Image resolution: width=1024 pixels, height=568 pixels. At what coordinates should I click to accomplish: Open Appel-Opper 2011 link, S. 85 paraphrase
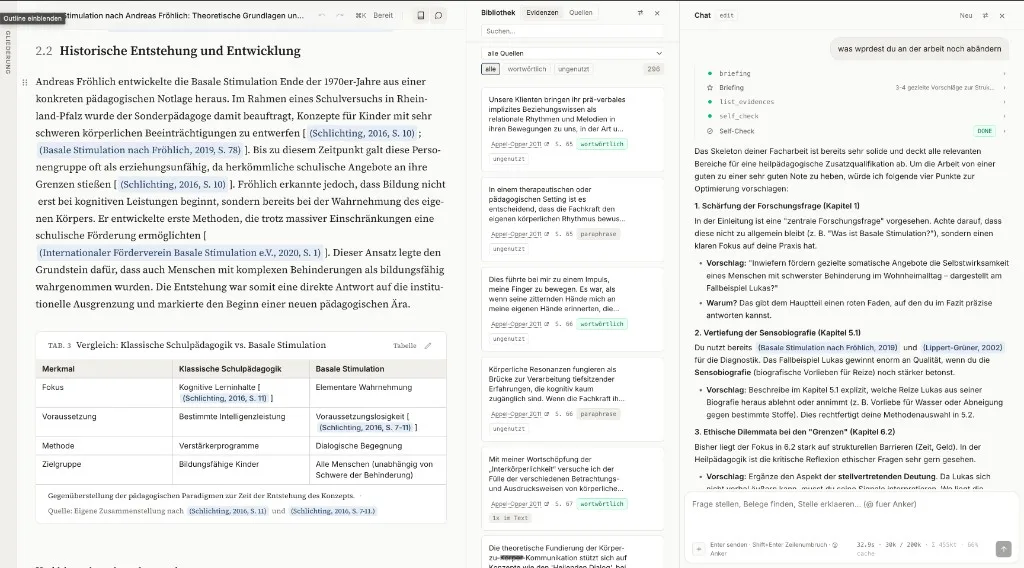pyautogui.click(x=520, y=234)
